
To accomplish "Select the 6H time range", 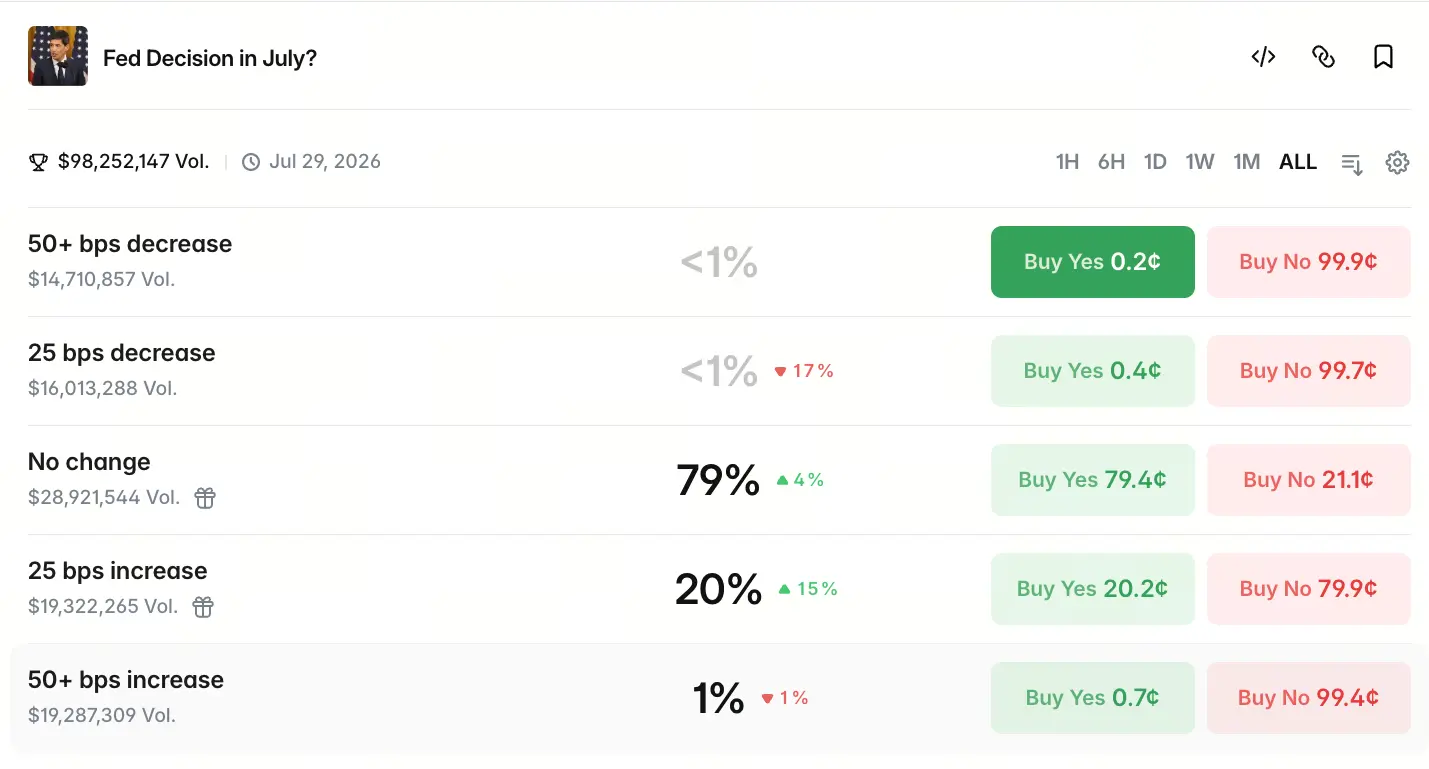I will 1111,162.
